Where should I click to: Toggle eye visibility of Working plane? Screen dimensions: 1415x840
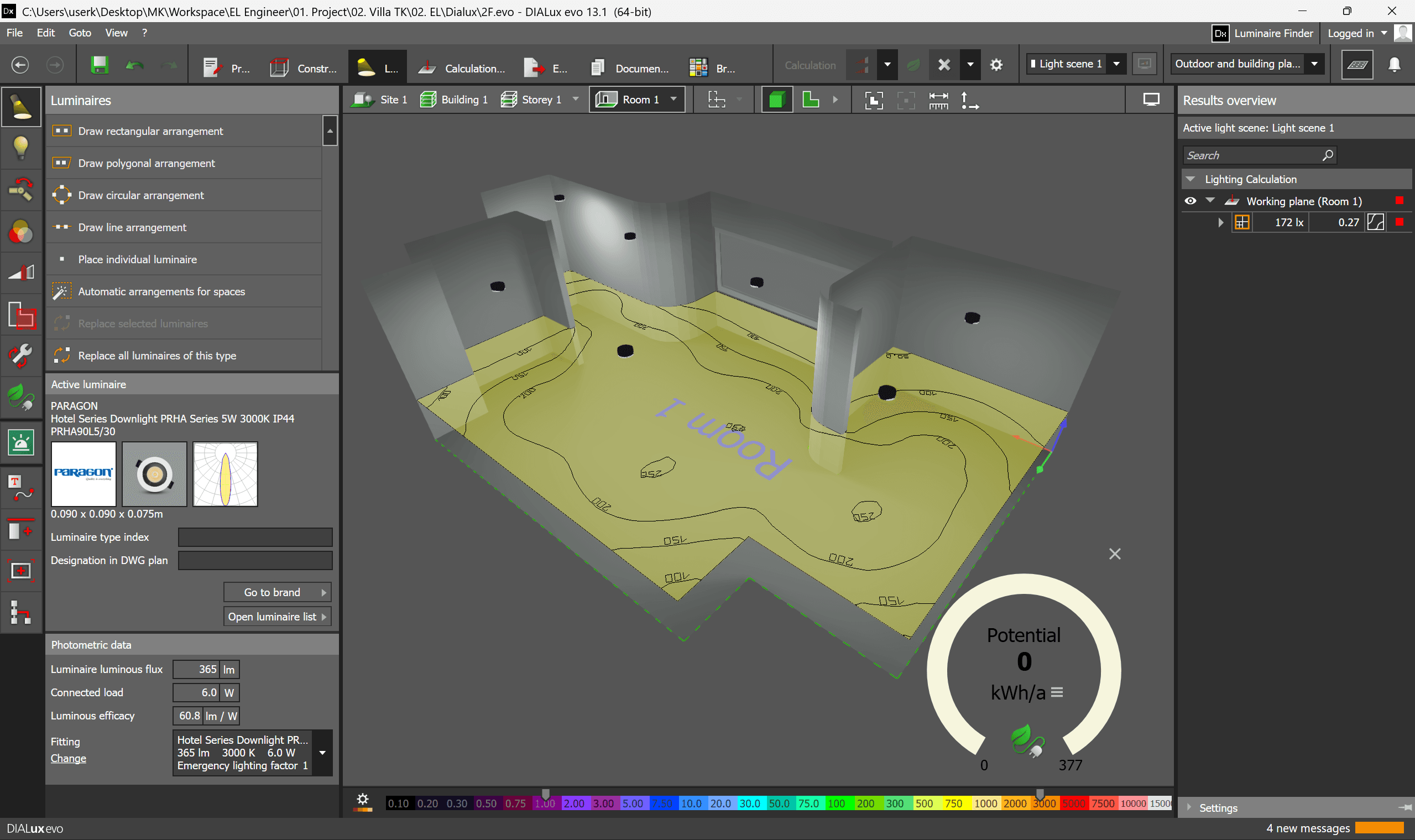coord(1191,201)
